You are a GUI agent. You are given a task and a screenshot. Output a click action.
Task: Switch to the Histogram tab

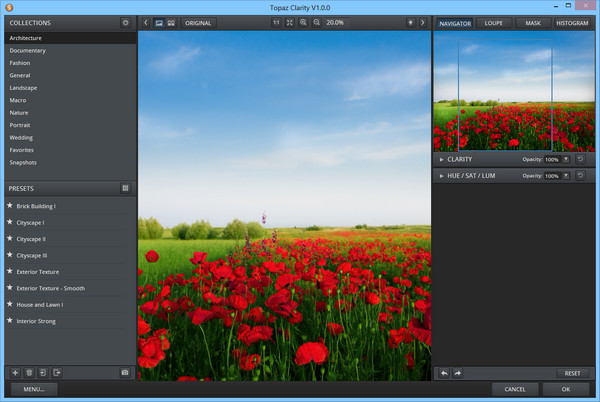pyautogui.click(x=572, y=22)
